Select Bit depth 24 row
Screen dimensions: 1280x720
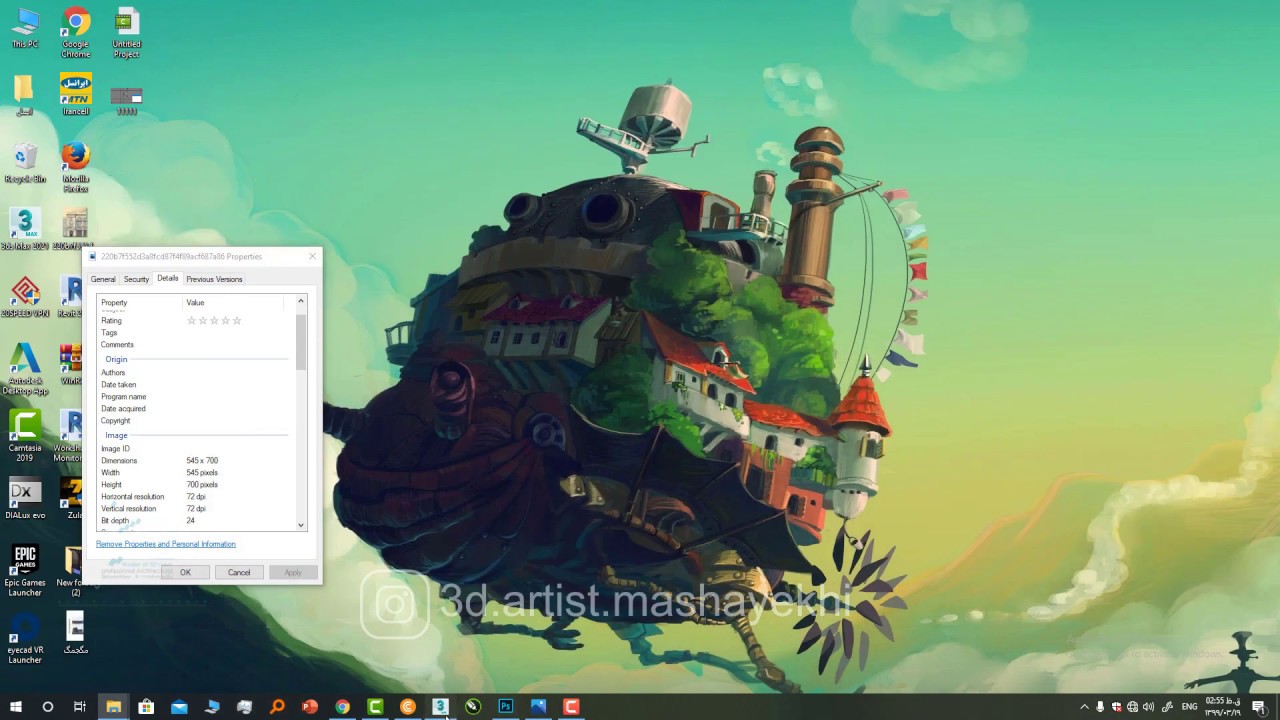pos(195,521)
